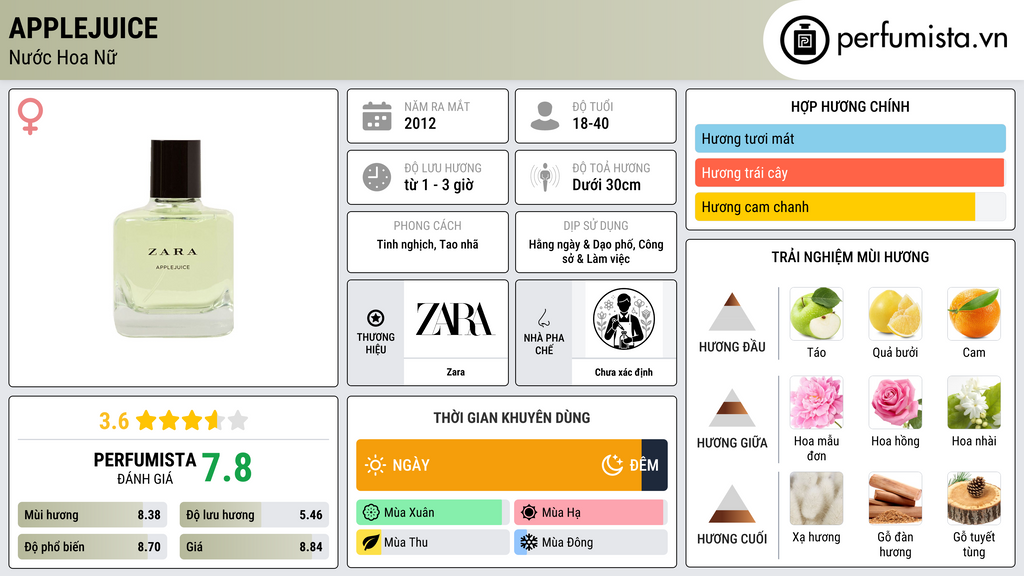The width and height of the screenshot is (1024, 576).
Task: Click the moon icon next to Đêm
Action: (x=612, y=465)
